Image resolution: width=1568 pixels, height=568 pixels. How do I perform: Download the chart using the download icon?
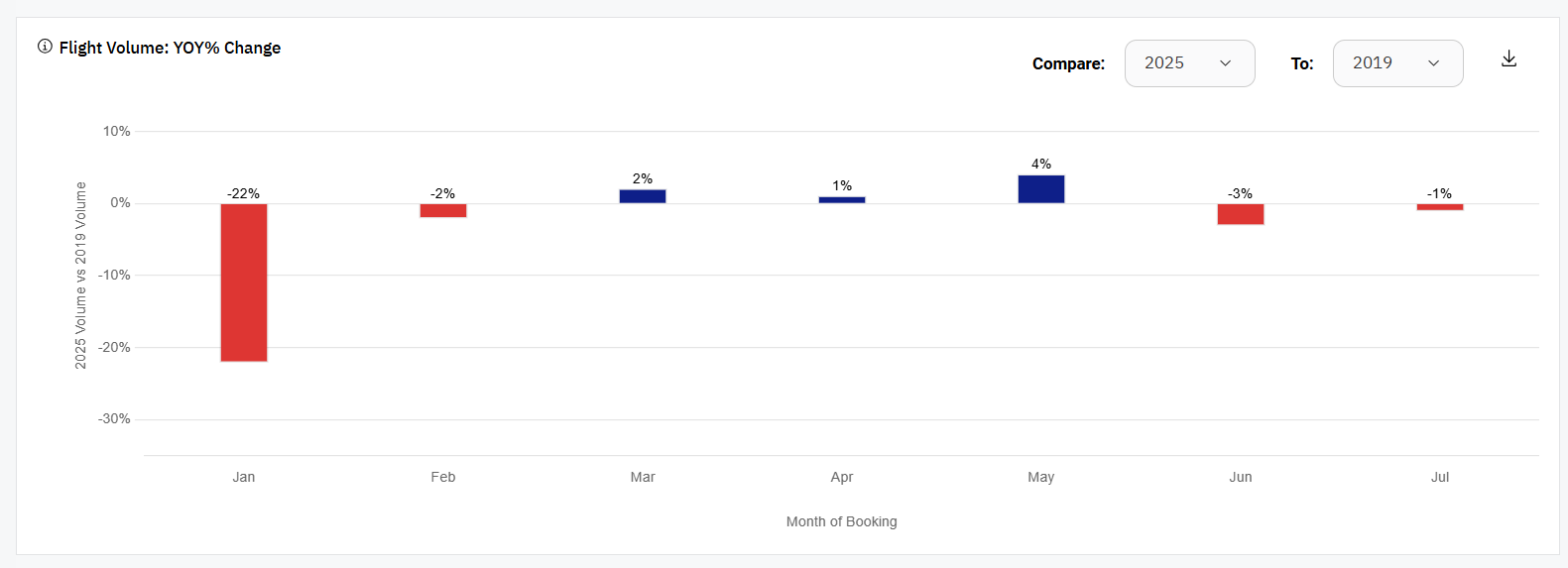coord(1508,59)
